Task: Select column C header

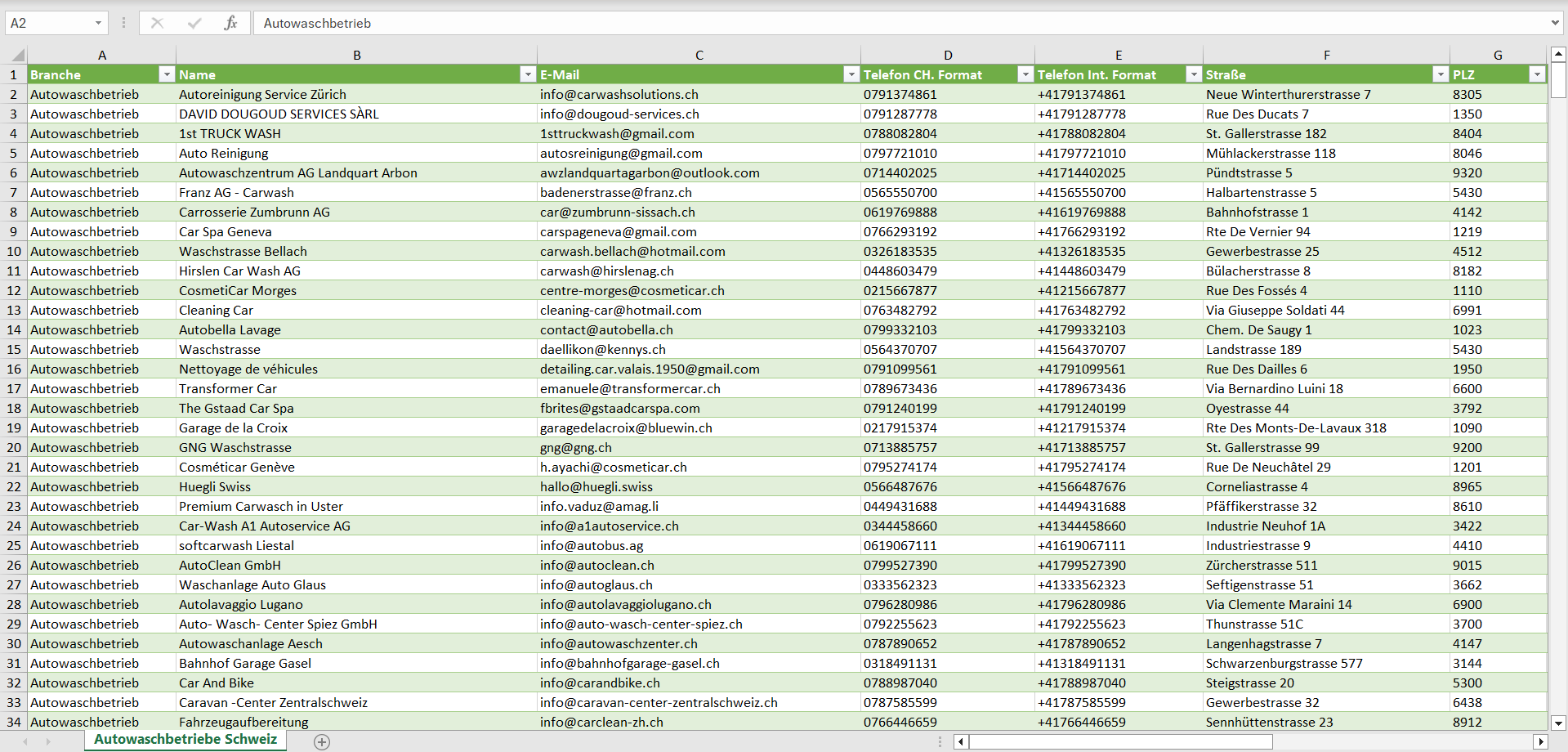Action: (699, 56)
